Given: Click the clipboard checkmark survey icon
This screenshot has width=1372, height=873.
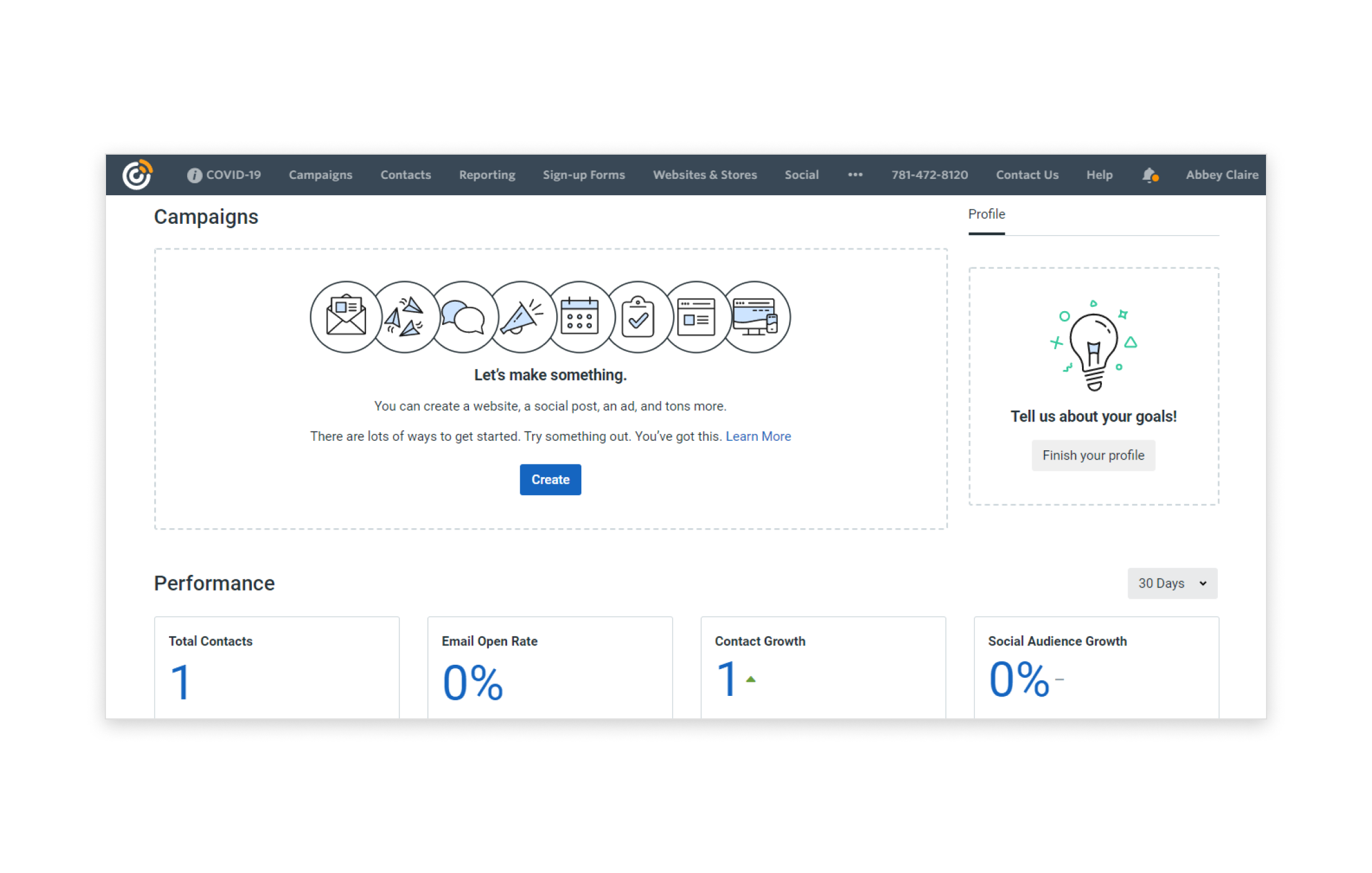Looking at the screenshot, I should coord(638,317).
